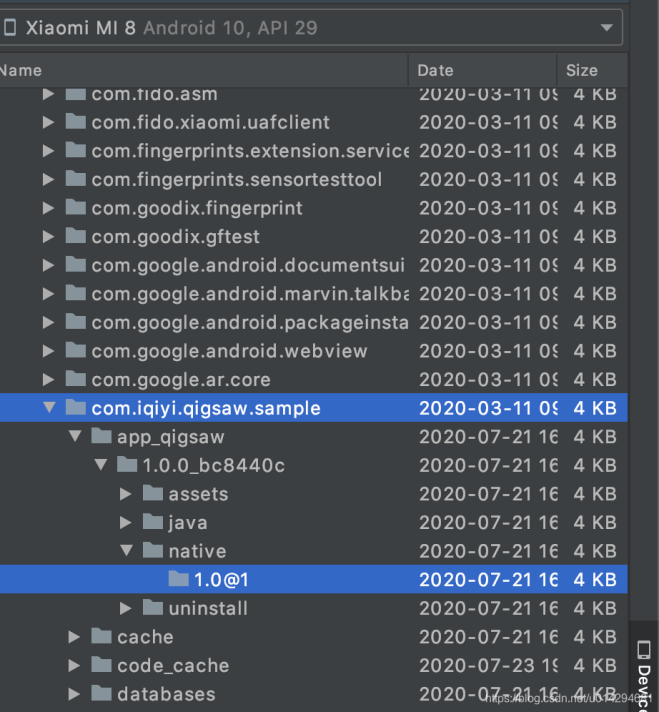Expand the com.google.android.webview folder
Viewport: 659px width, 712px height.
coord(48,351)
